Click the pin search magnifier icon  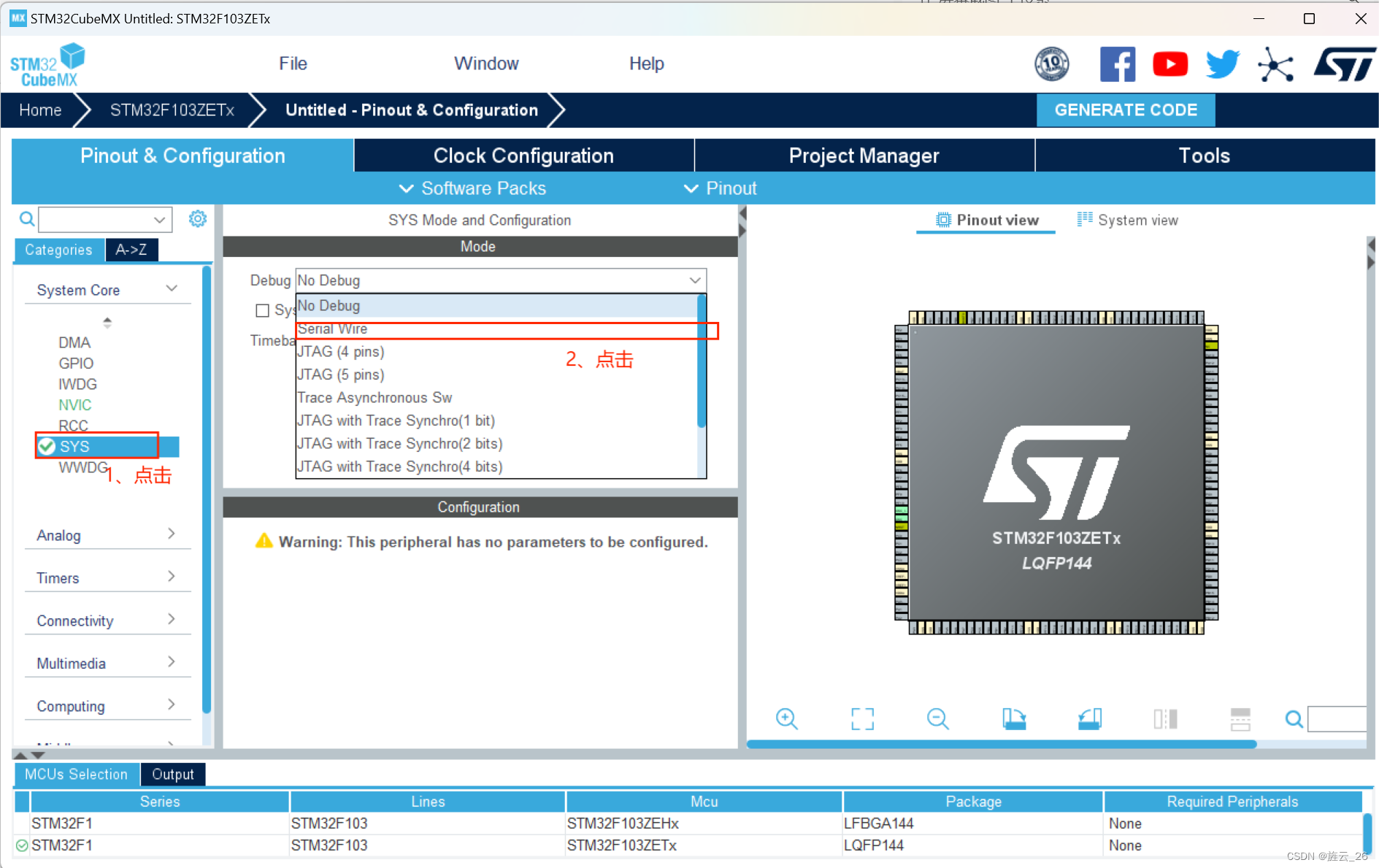[1294, 719]
